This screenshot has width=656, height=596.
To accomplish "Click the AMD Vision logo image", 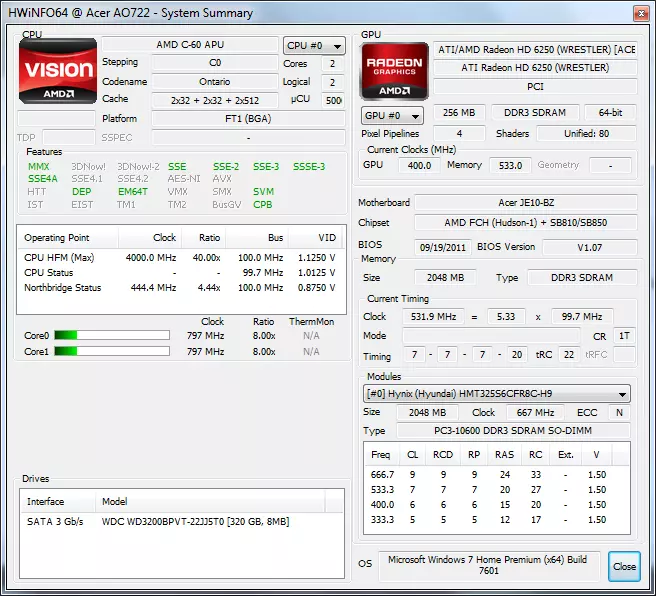I will [58, 71].
